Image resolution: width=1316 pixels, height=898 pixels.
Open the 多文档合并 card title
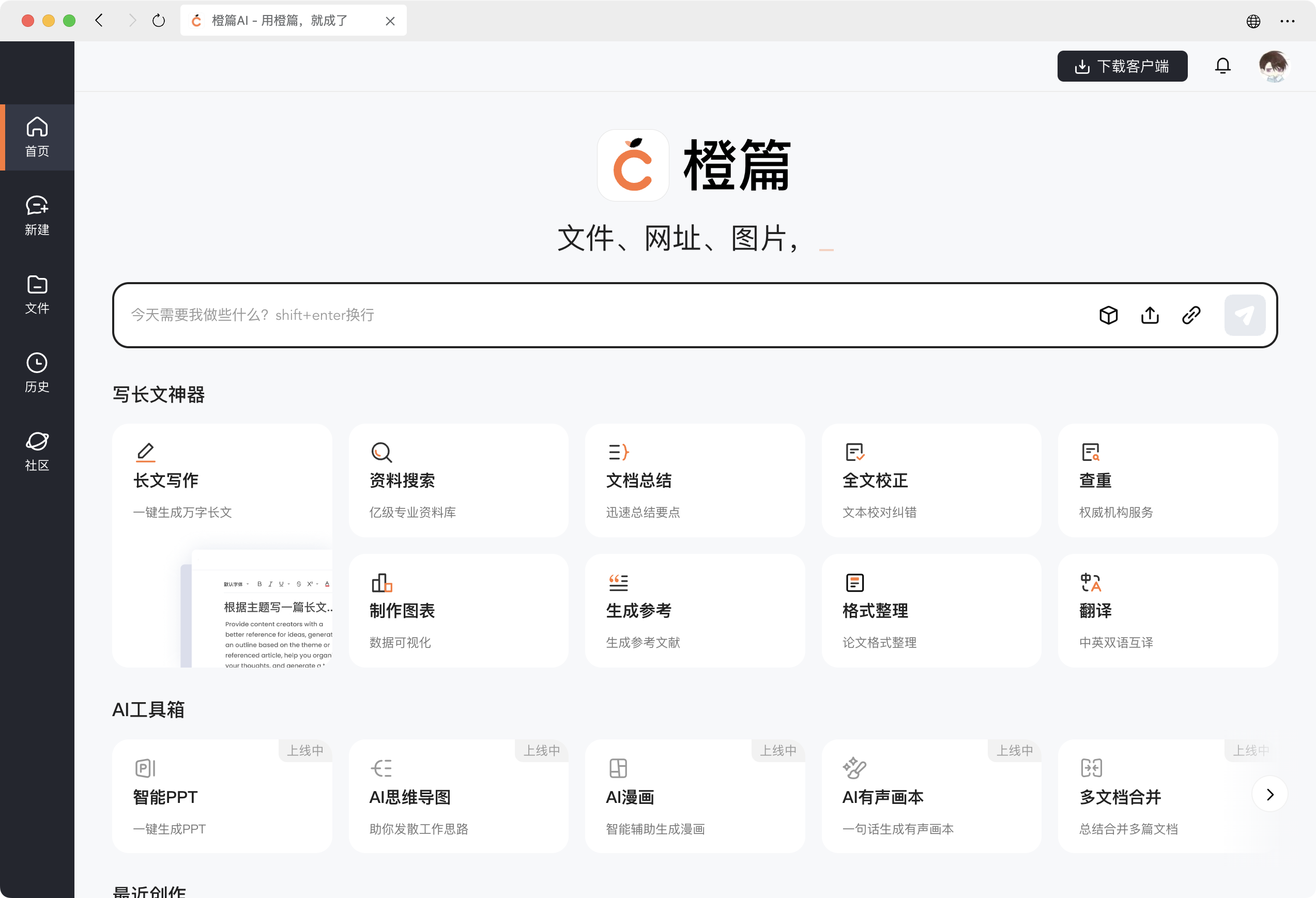click(x=1120, y=797)
